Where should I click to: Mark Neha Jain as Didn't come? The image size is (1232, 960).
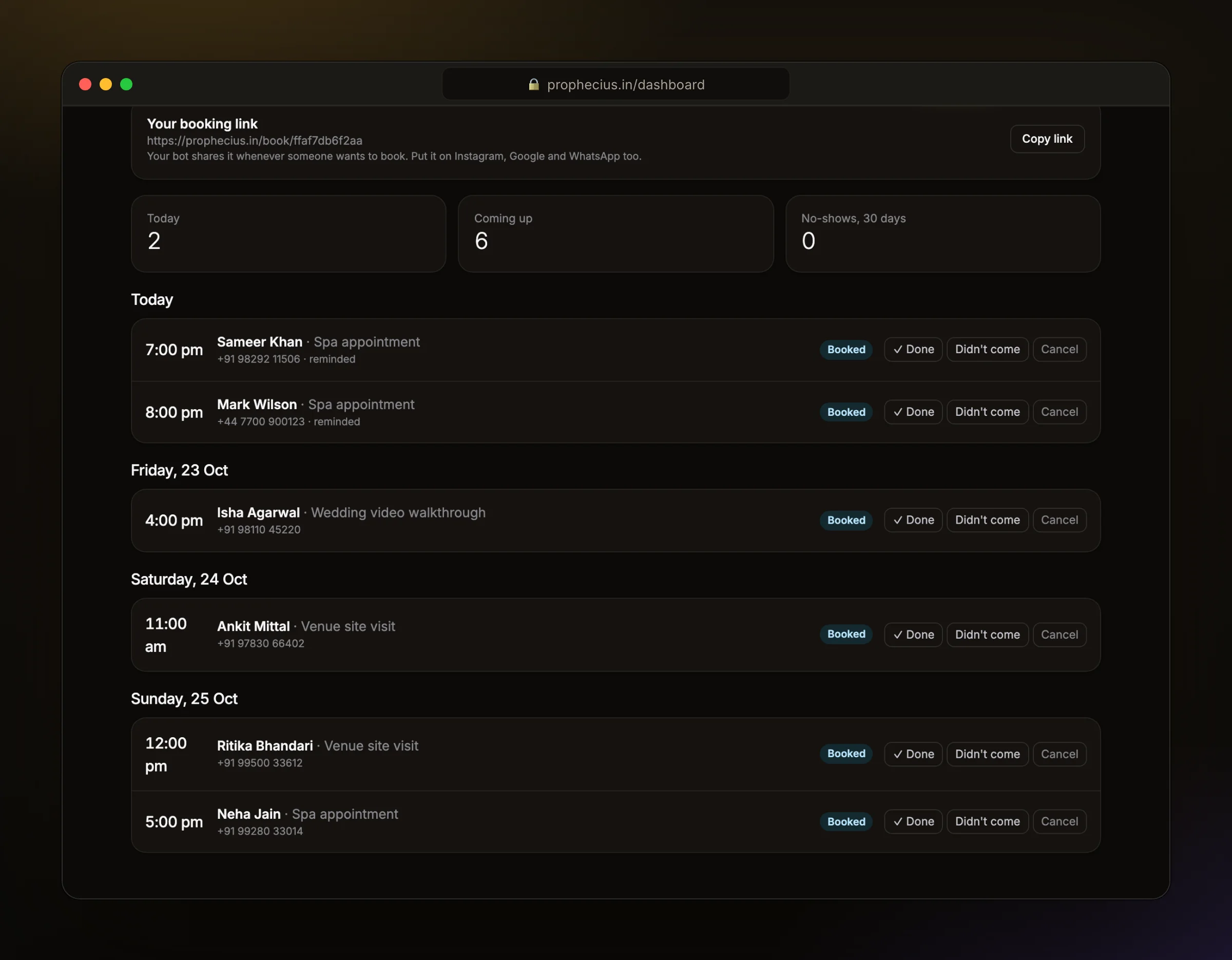click(987, 821)
